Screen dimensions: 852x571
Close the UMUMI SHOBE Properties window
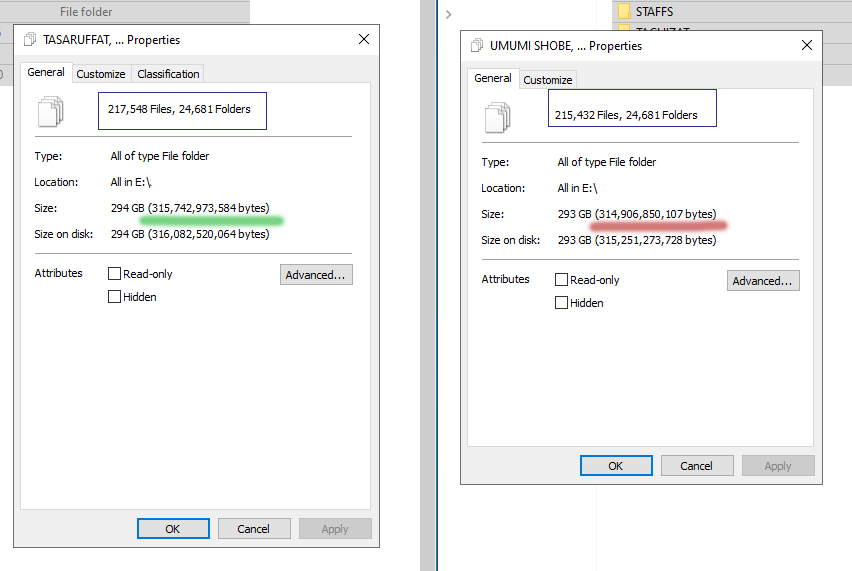pos(807,45)
